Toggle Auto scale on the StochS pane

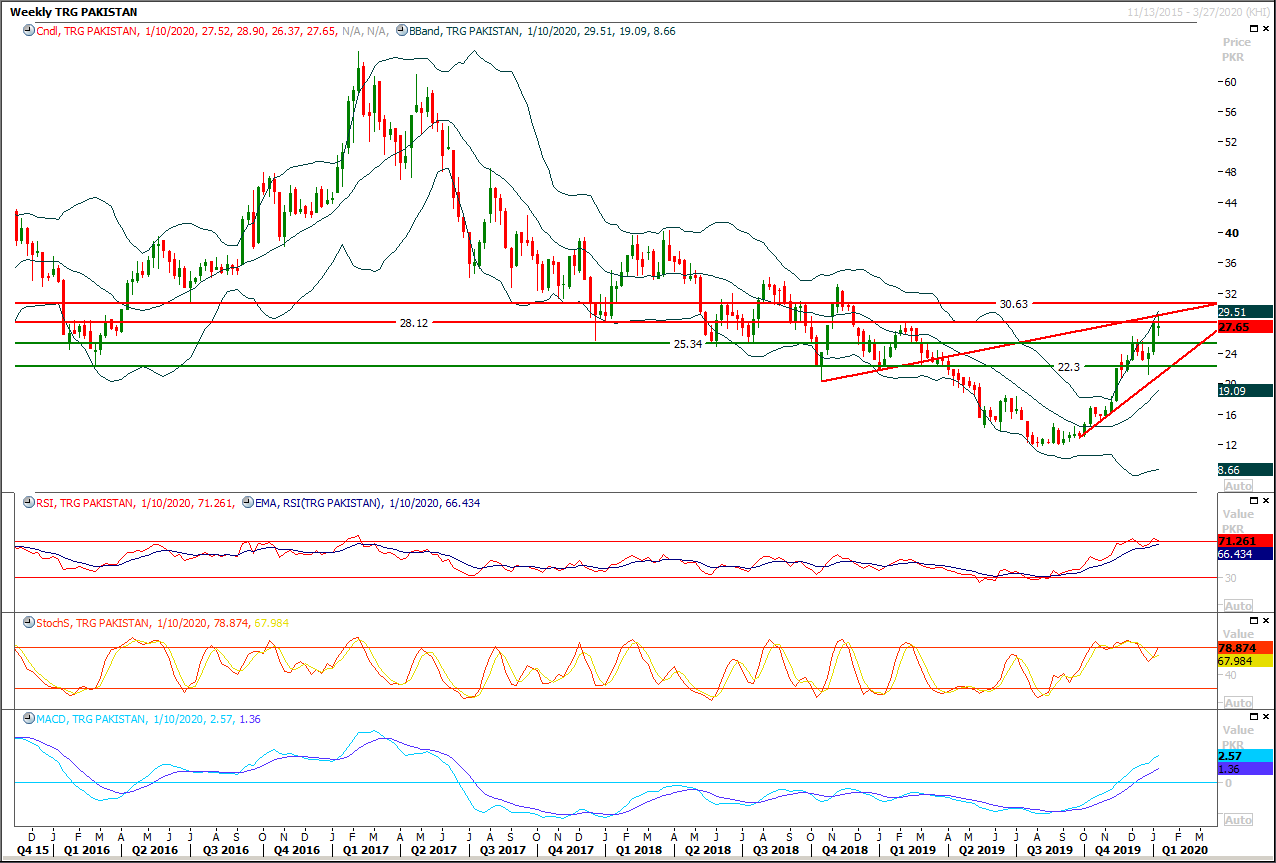[1238, 703]
